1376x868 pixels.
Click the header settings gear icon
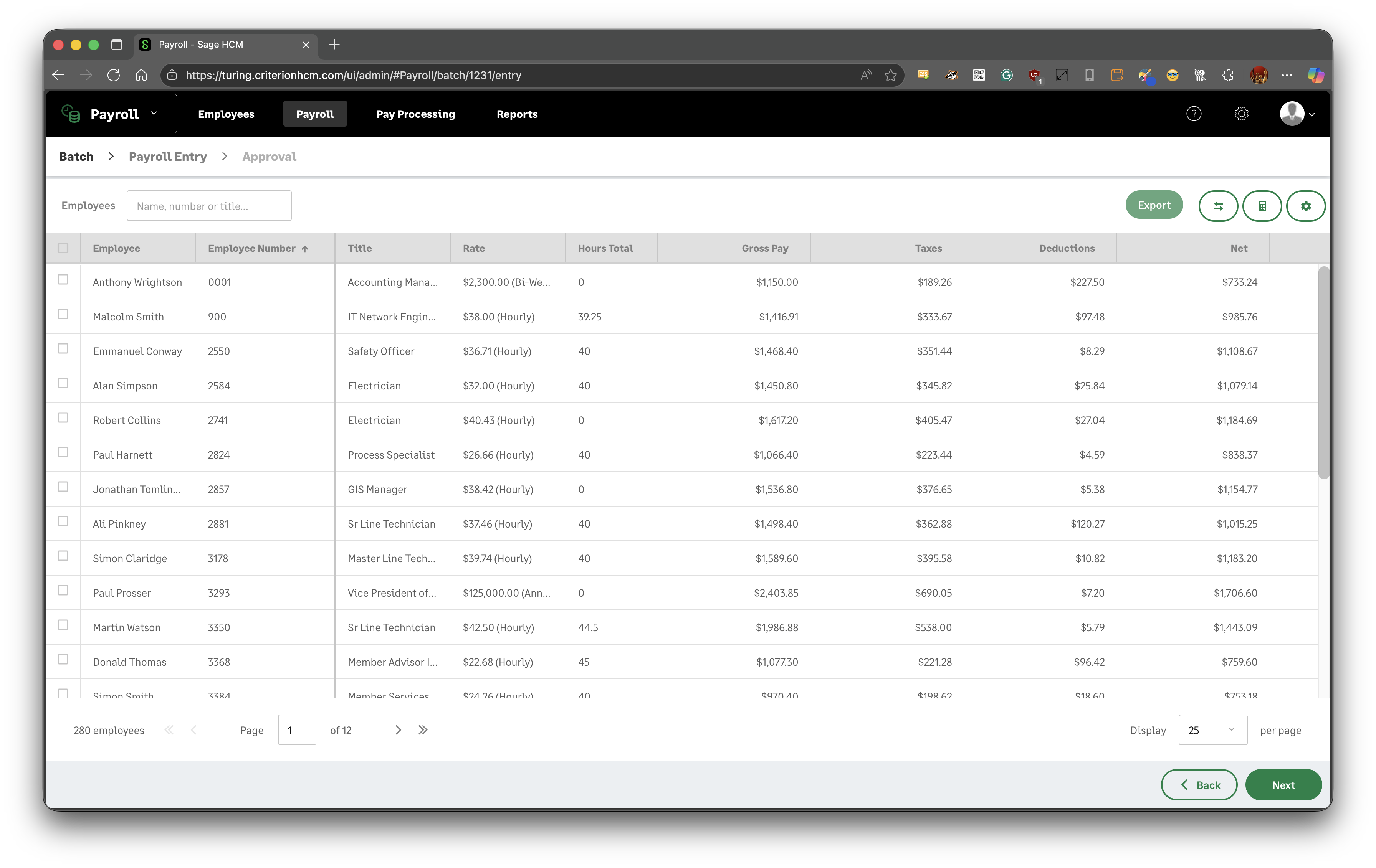click(1241, 114)
